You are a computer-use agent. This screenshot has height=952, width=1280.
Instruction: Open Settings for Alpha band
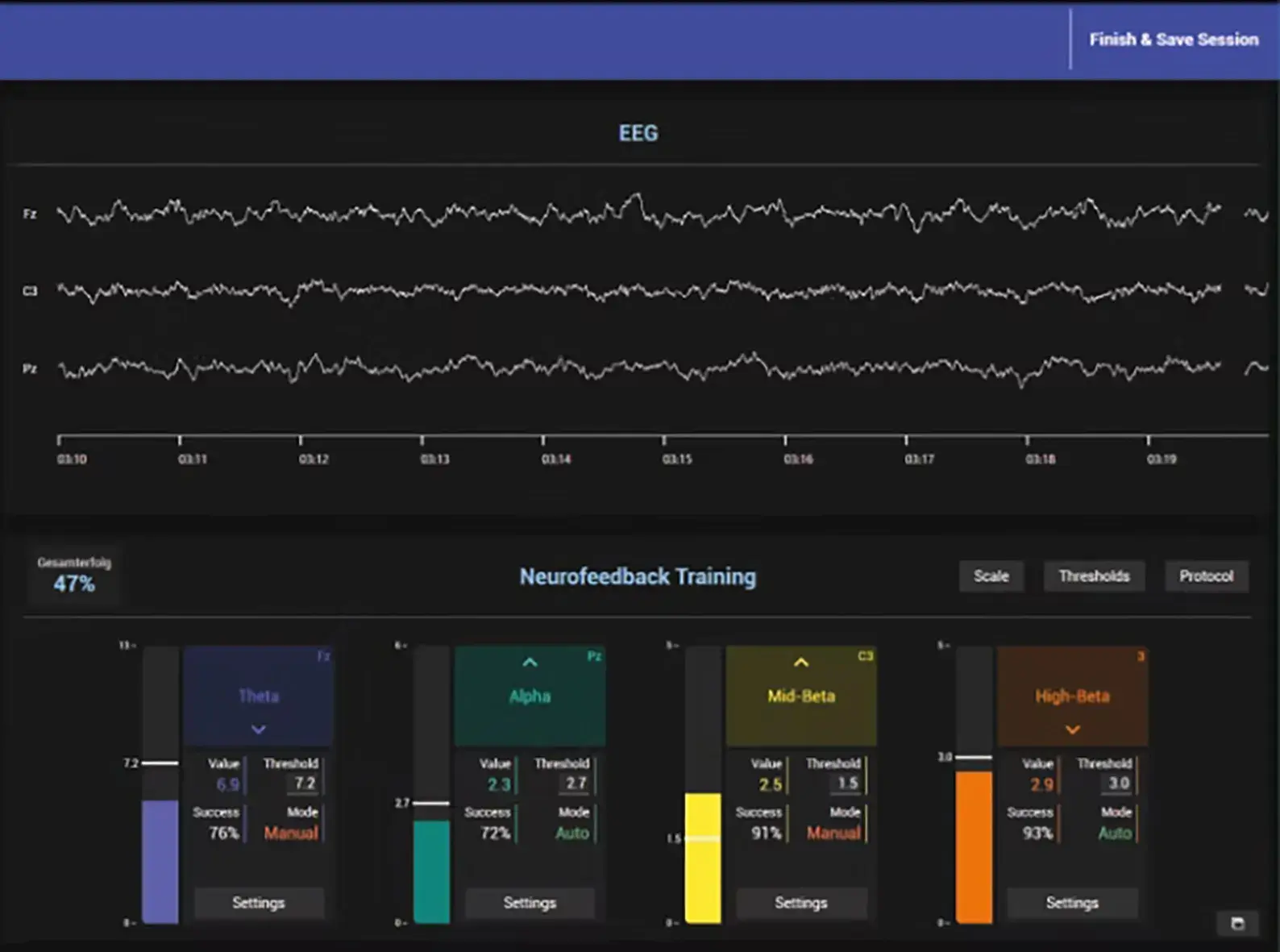pyautogui.click(x=530, y=903)
